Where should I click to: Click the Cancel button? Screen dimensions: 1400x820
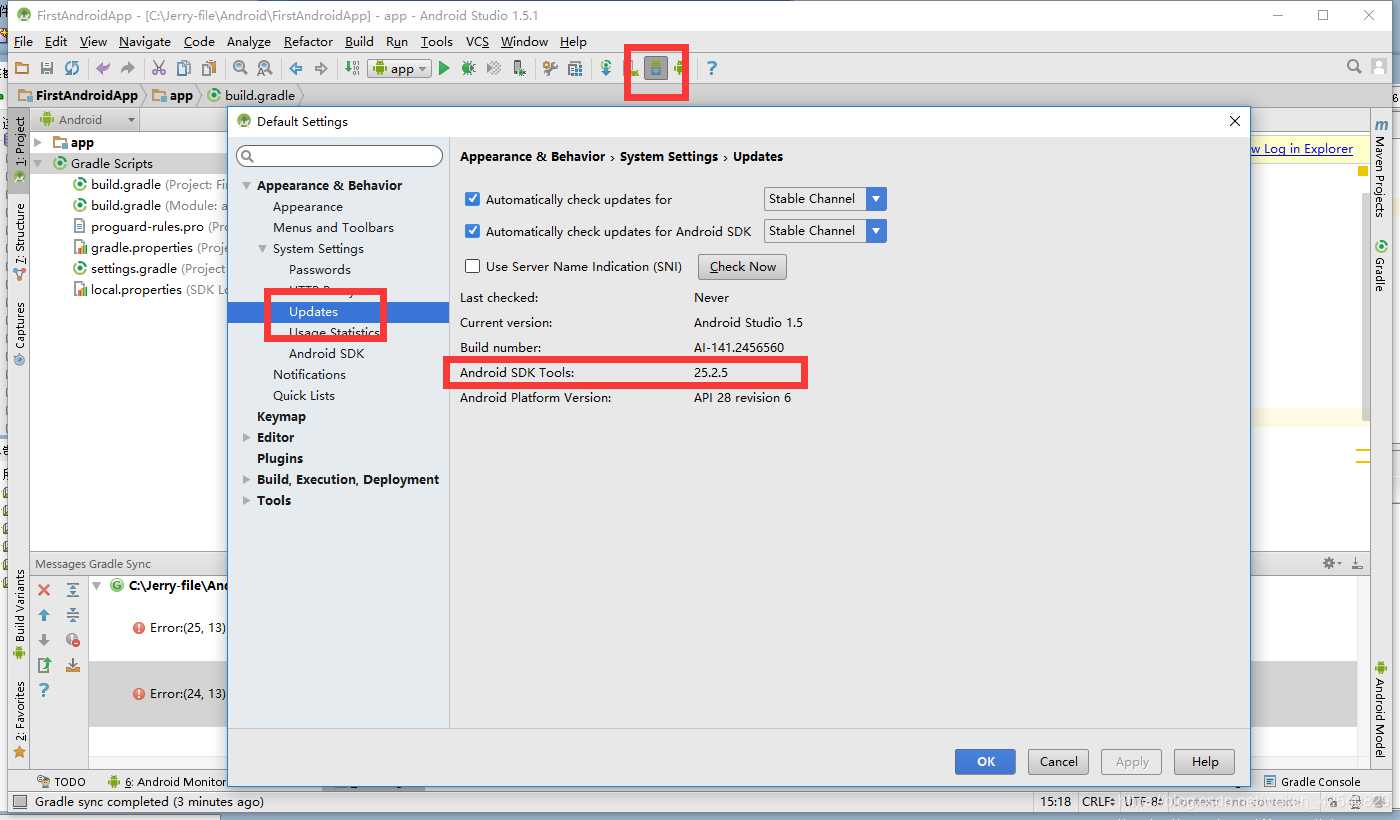tap(1058, 762)
